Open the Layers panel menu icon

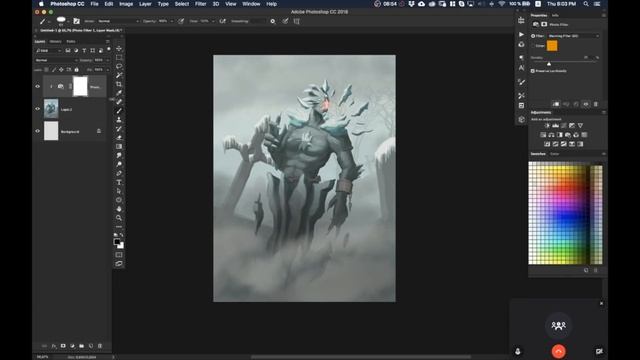click(x=108, y=41)
